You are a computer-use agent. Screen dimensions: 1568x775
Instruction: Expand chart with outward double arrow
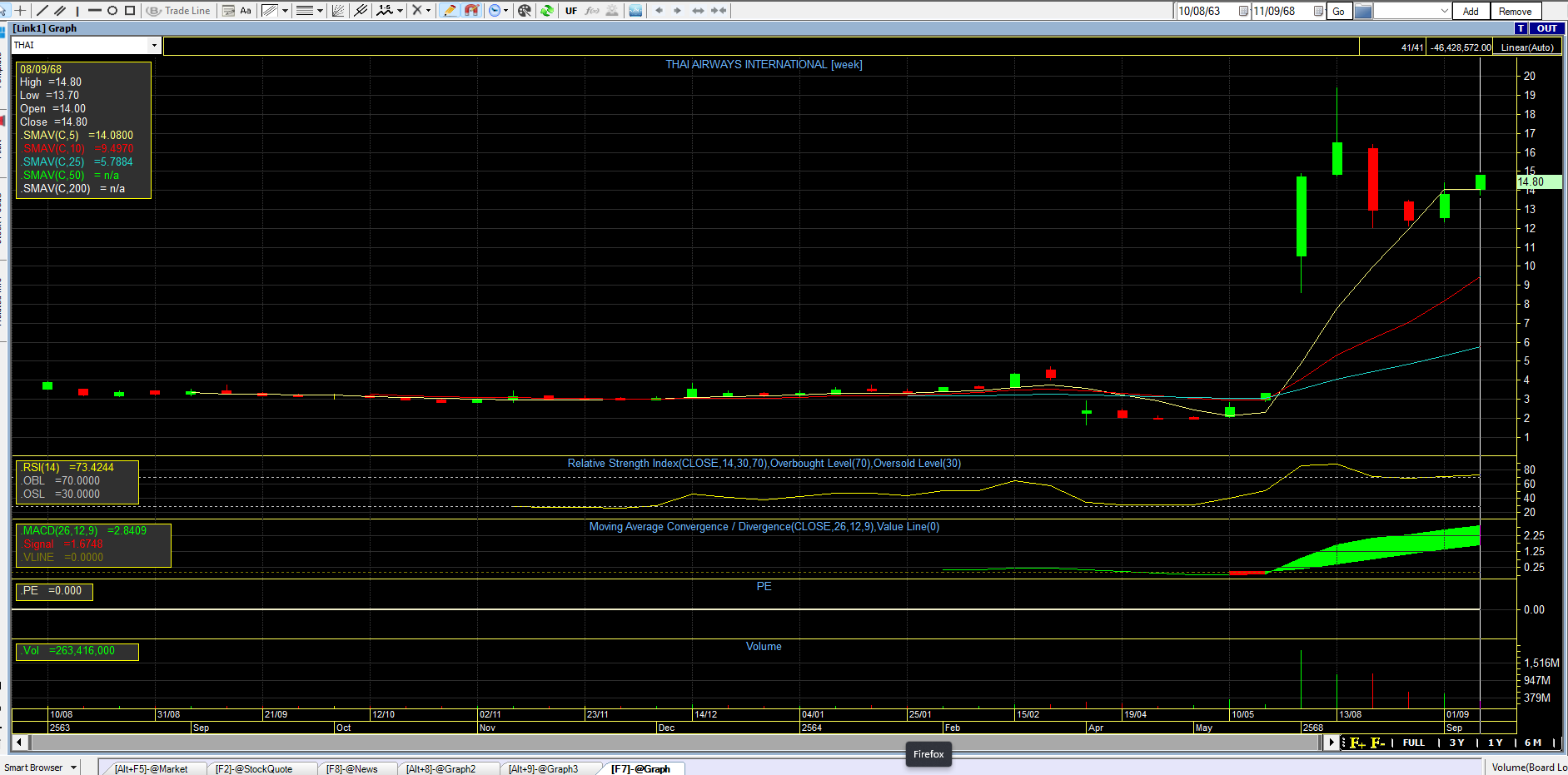point(699,11)
